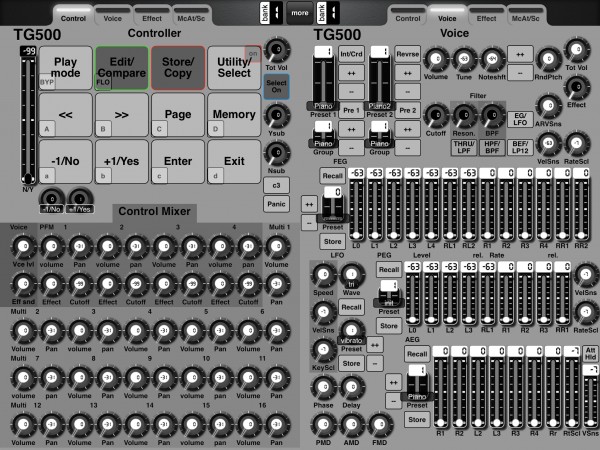Tap the Enter pad

[178, 161]
